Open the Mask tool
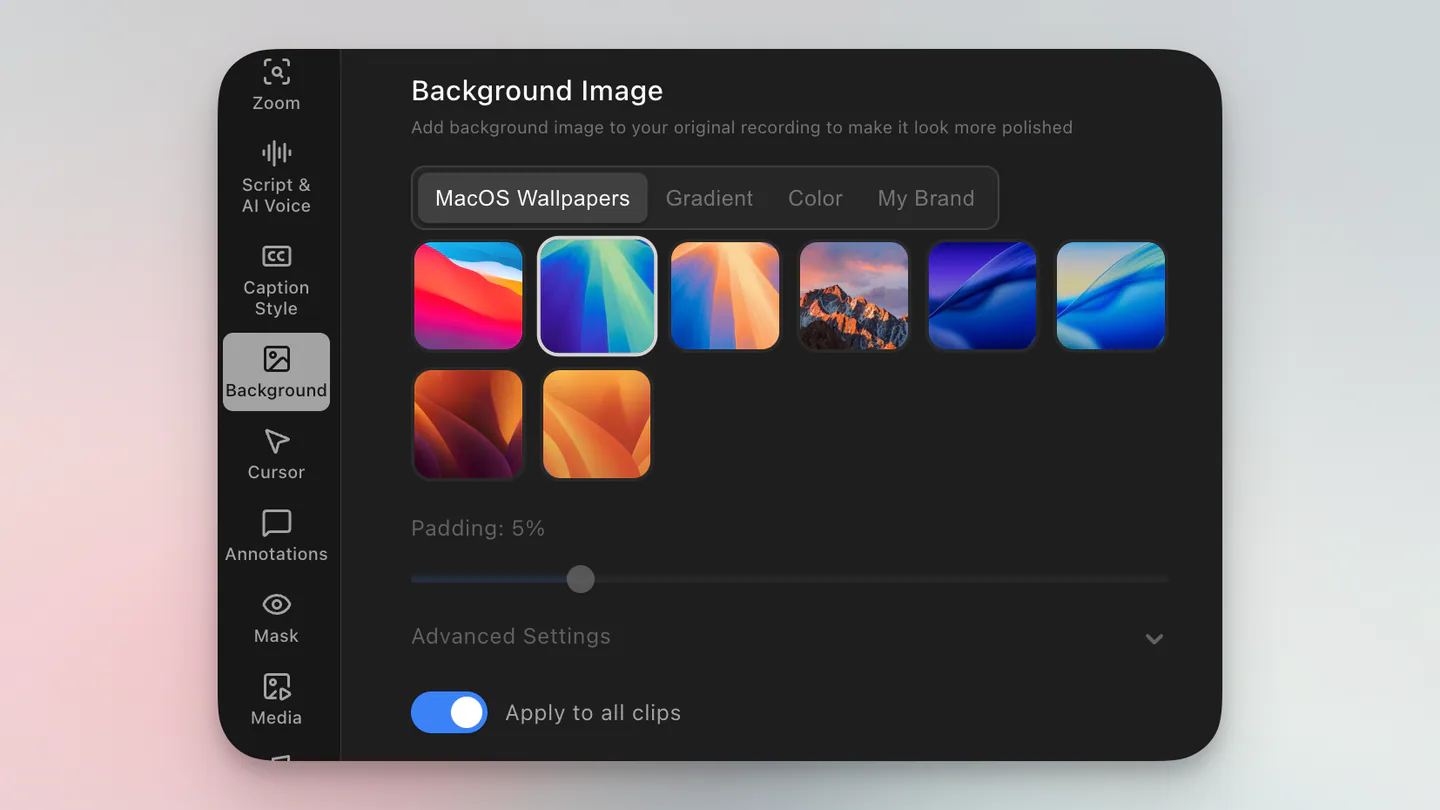 pyautogui.click(x=276, y=618)
